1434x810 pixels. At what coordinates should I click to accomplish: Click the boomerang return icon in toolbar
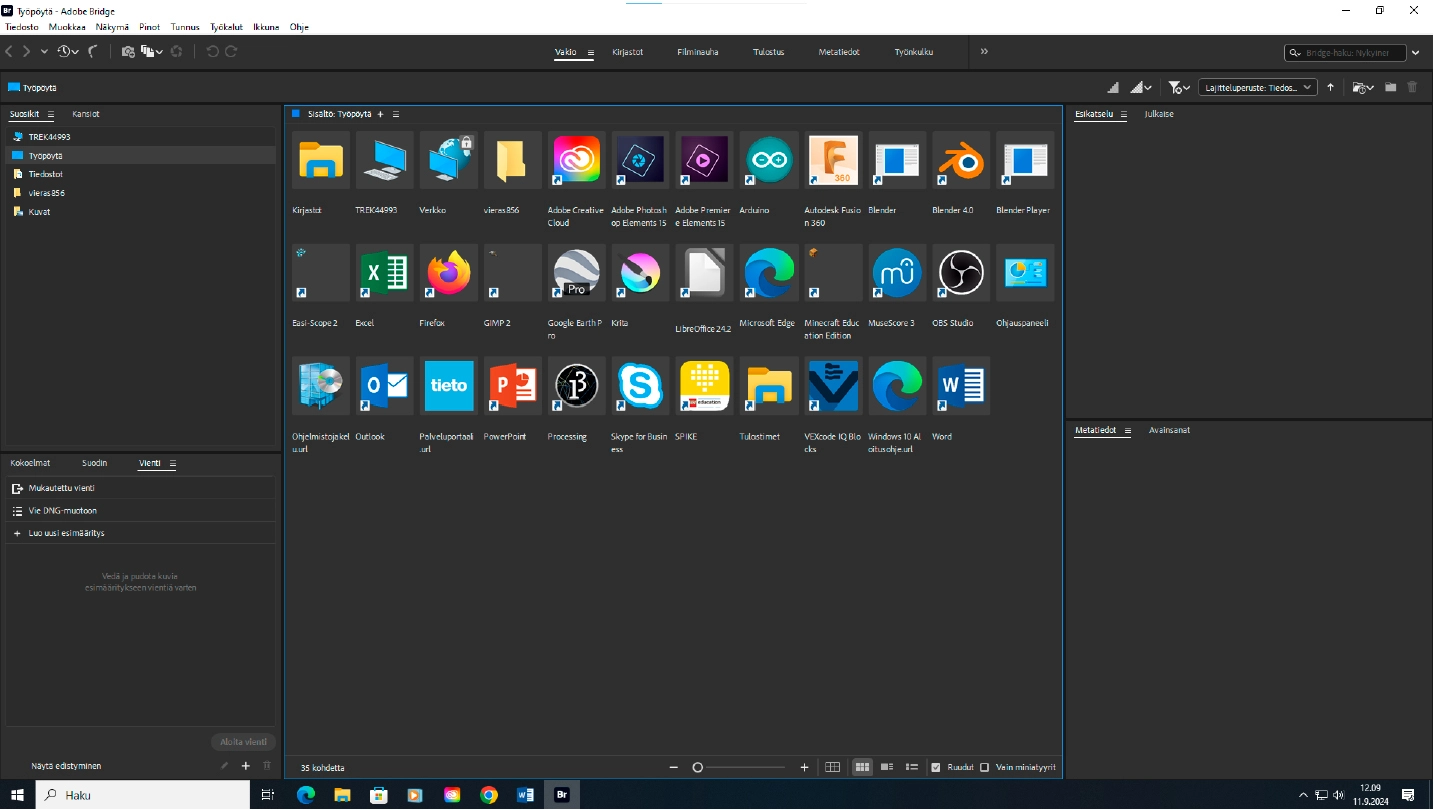point(94,51)
